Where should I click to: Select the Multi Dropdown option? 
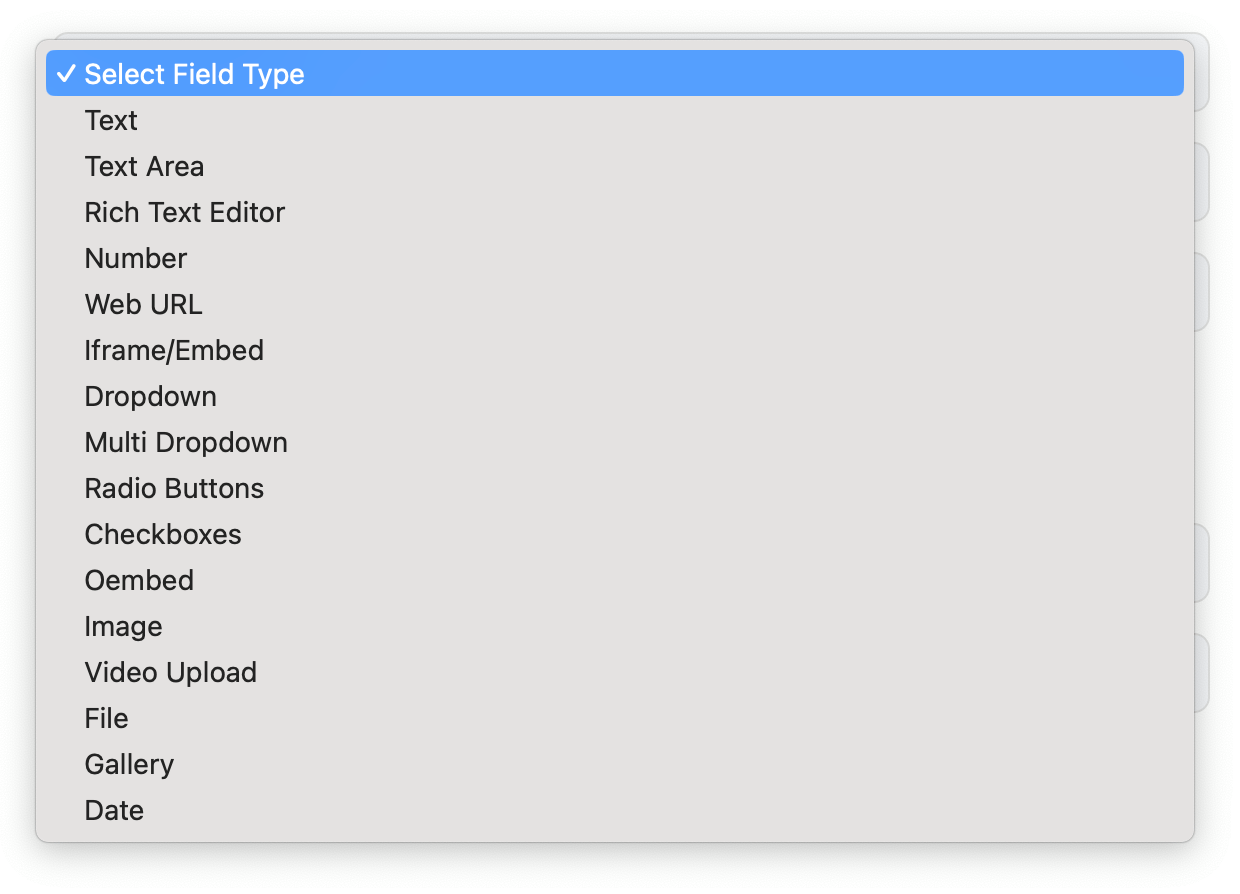(186, 442)
